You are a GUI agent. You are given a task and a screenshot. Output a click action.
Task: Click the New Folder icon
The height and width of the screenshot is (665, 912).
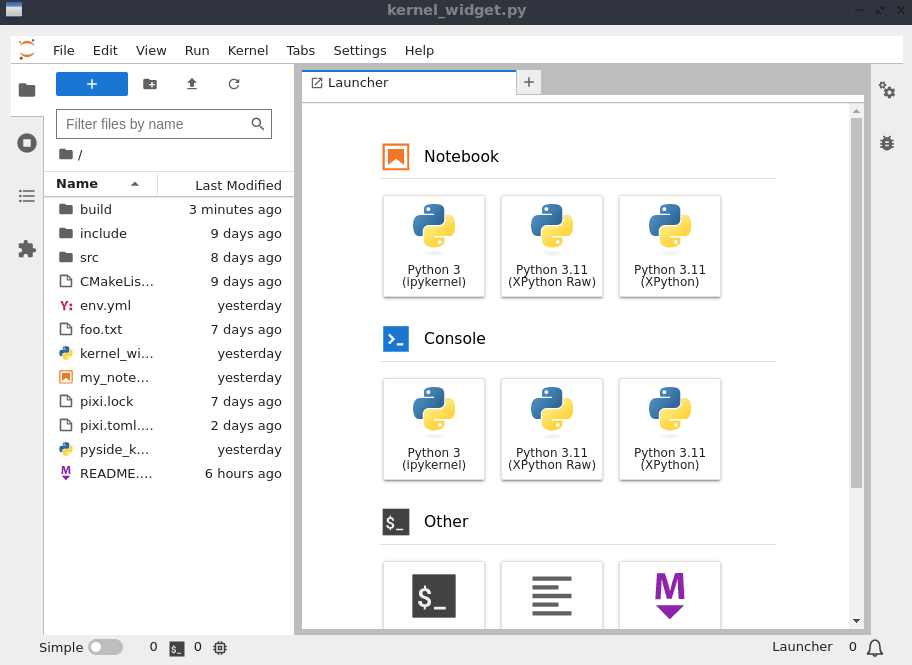point(150,84)
